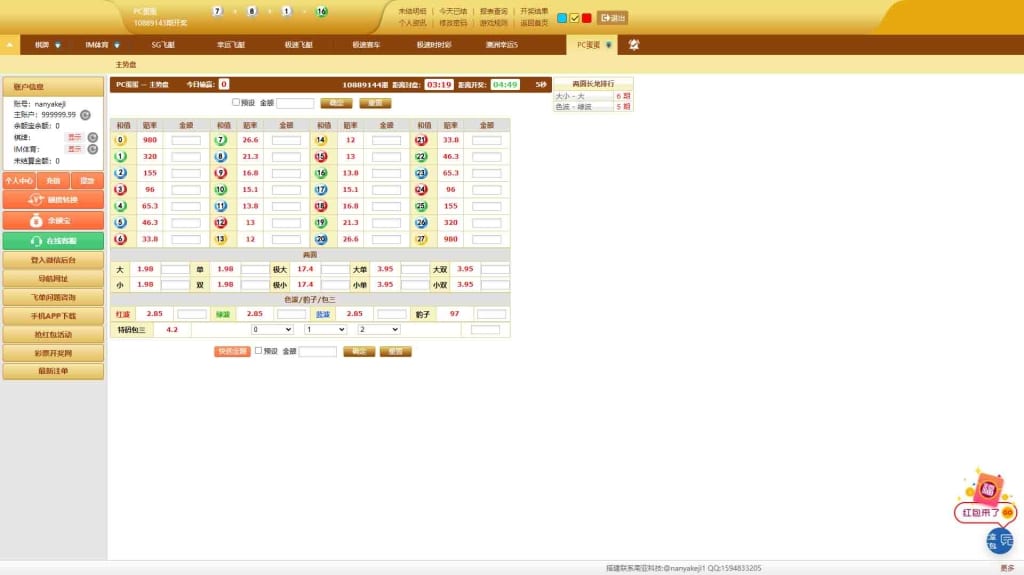Open the 返回首页 header link
The image size is (1024, 575).
(534, 23)
